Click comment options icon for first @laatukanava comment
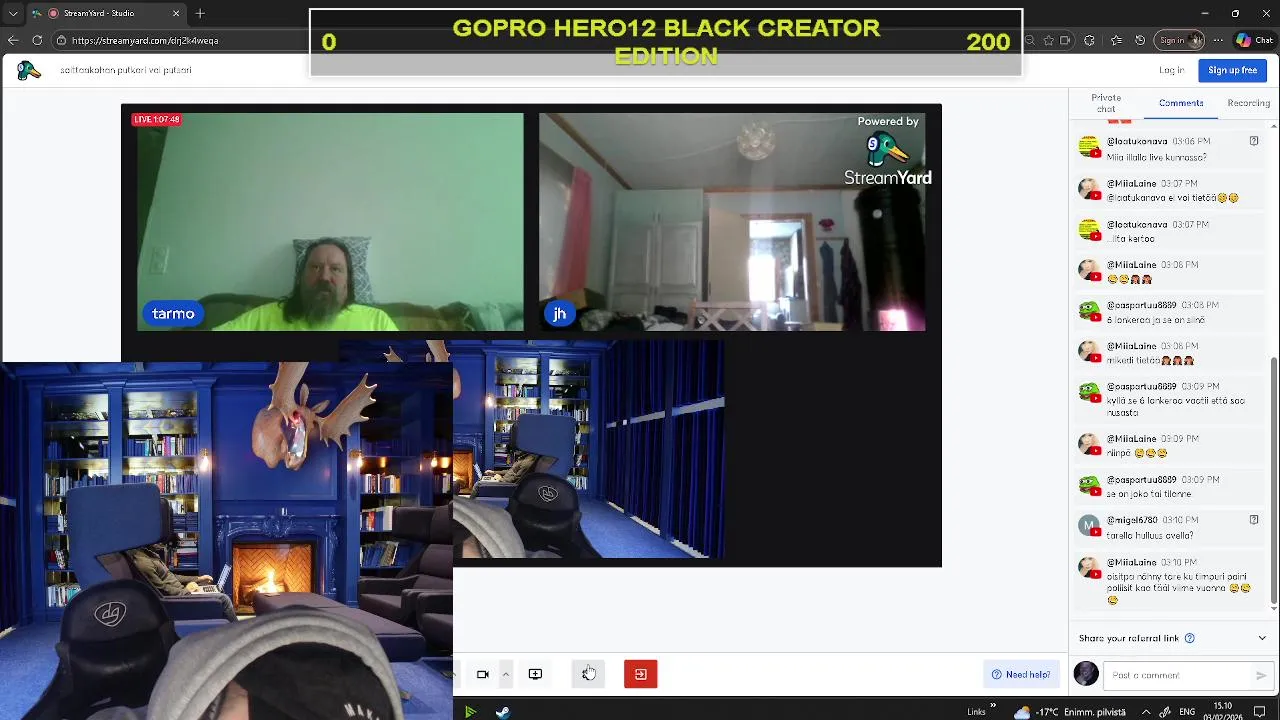Viewport: 1280px width, 720px height. (x=1254, y=141)
